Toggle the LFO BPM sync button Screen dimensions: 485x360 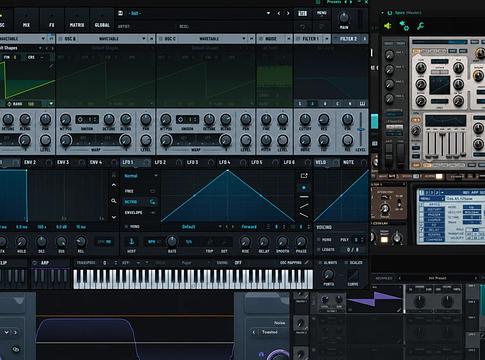[x=152, y=242]
